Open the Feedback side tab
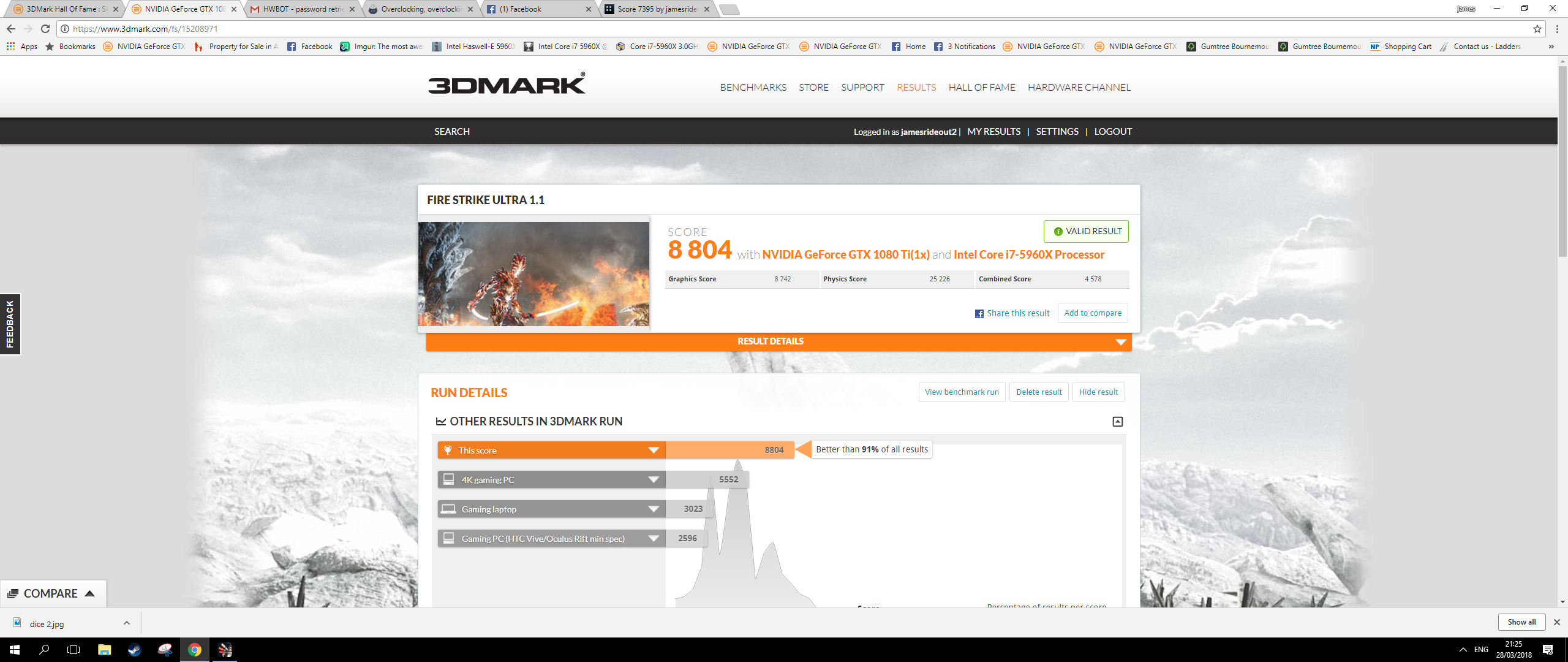1568x662 pixels. coord(10,324)
